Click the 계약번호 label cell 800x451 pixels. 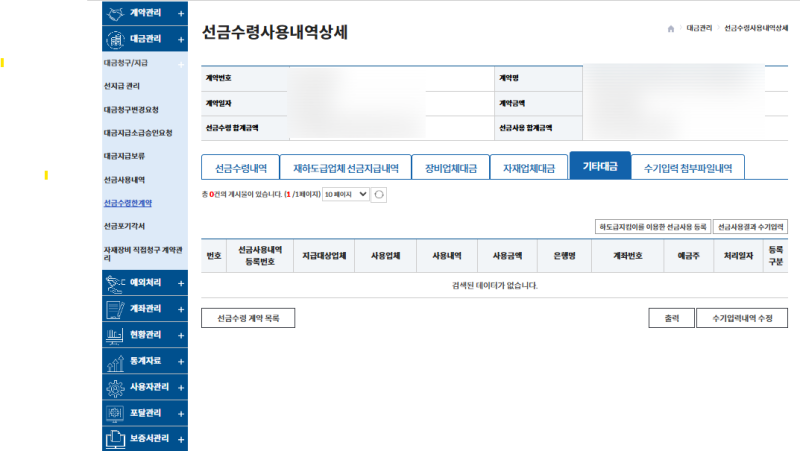(245, 78)
